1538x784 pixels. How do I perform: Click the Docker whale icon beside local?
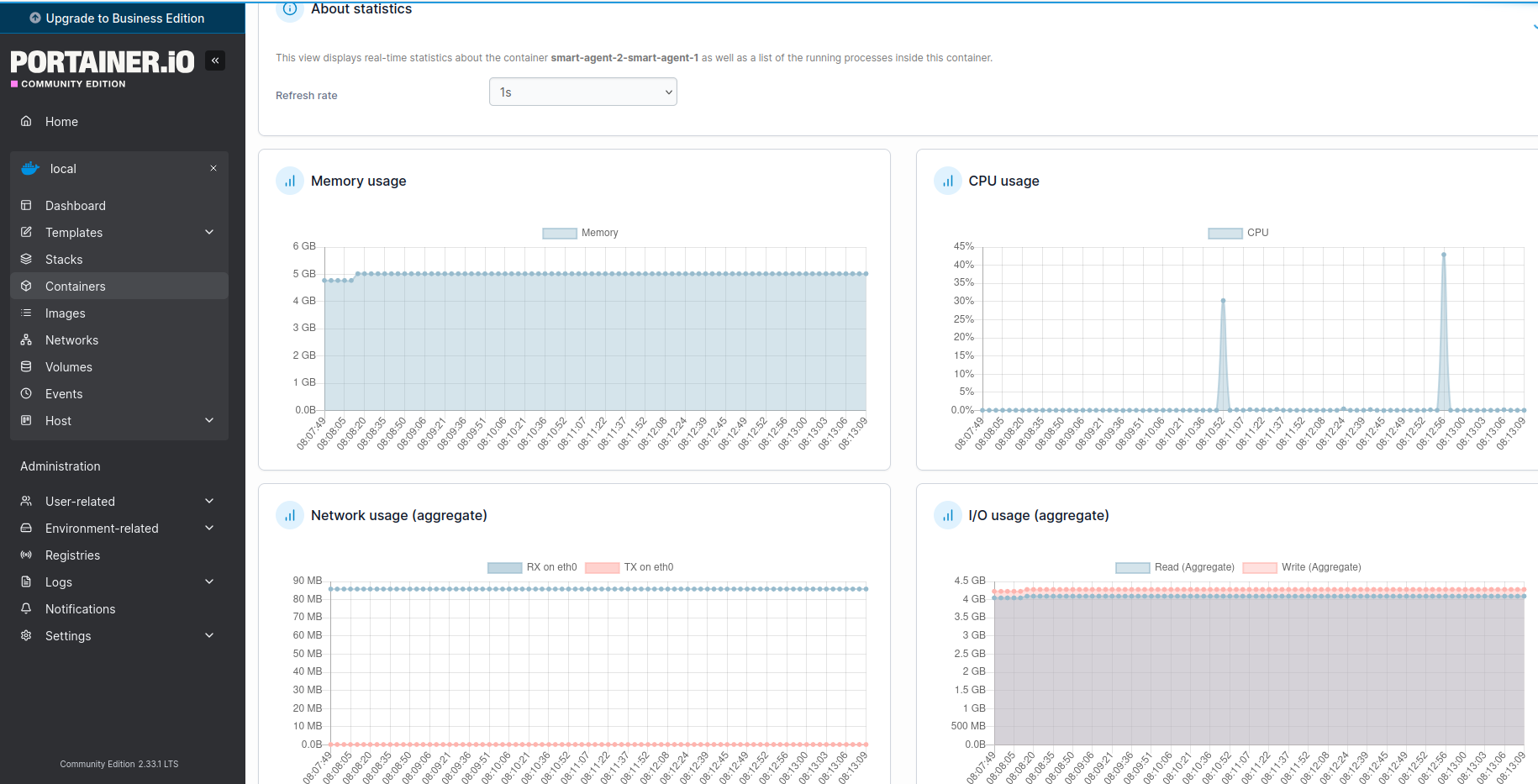30,168
